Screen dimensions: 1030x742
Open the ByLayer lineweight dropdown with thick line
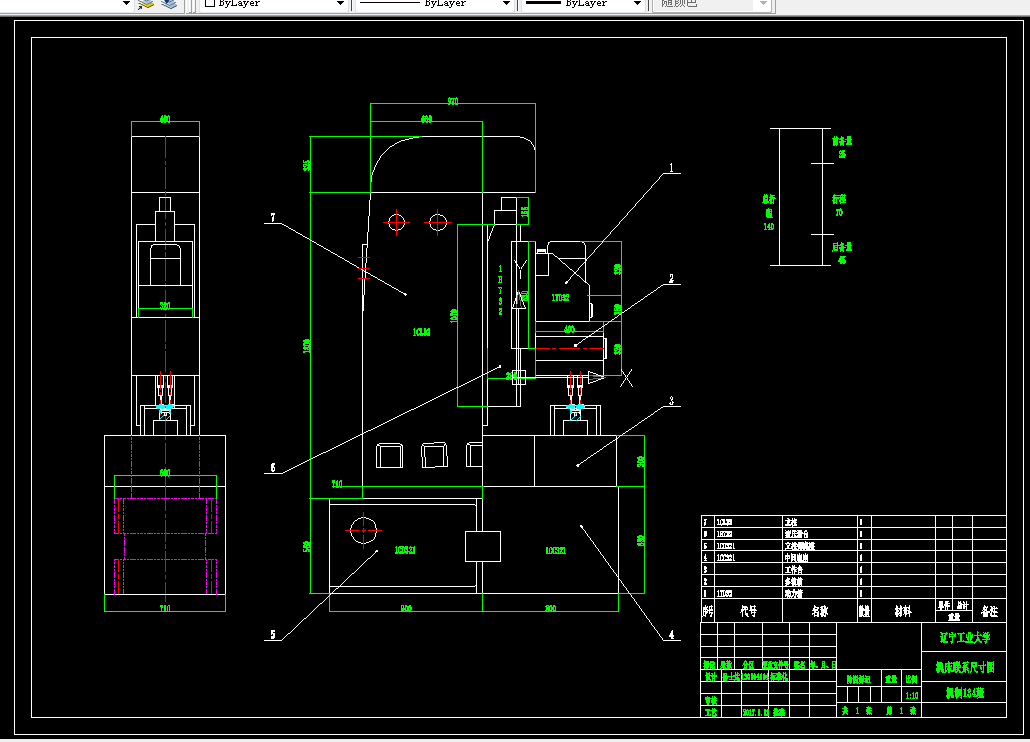click(583, 4)
